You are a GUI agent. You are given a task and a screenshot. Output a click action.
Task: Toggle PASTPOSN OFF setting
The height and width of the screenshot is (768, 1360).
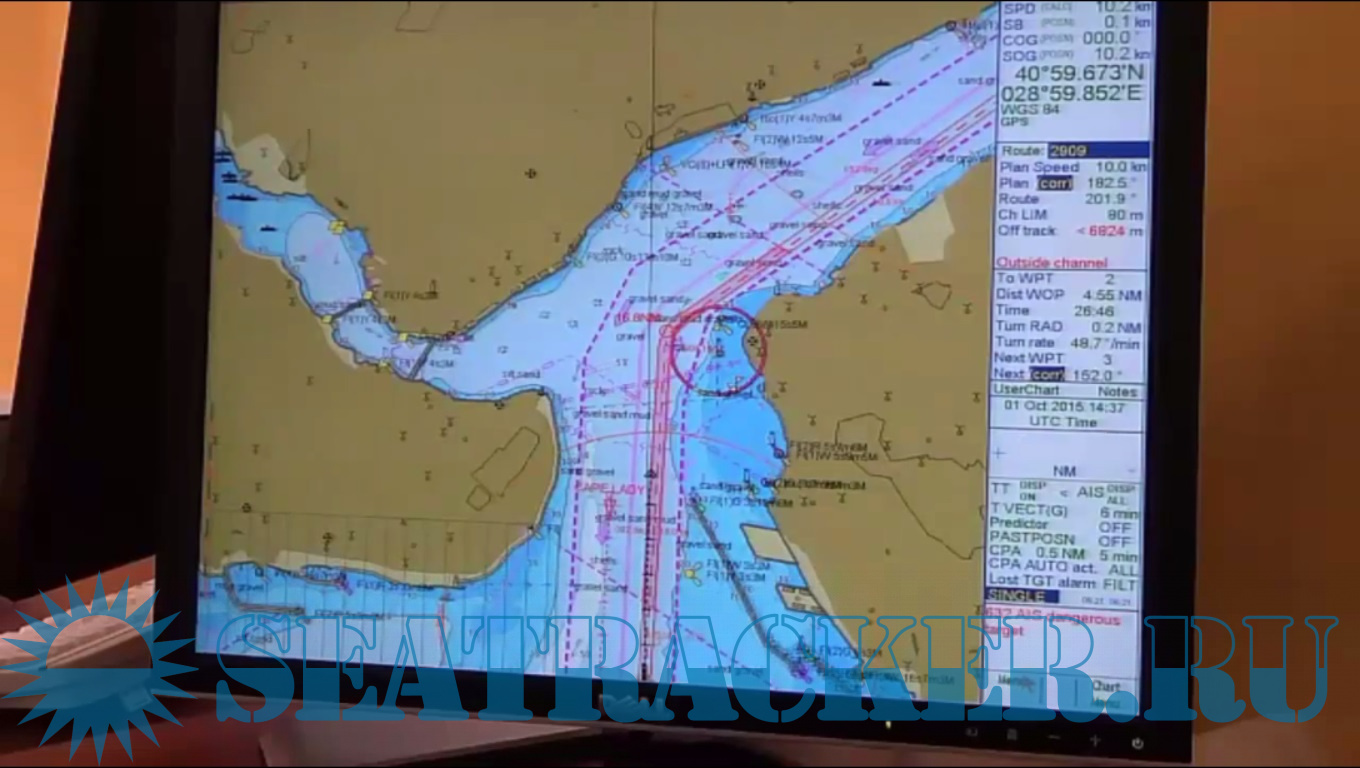click(1115, 541)
